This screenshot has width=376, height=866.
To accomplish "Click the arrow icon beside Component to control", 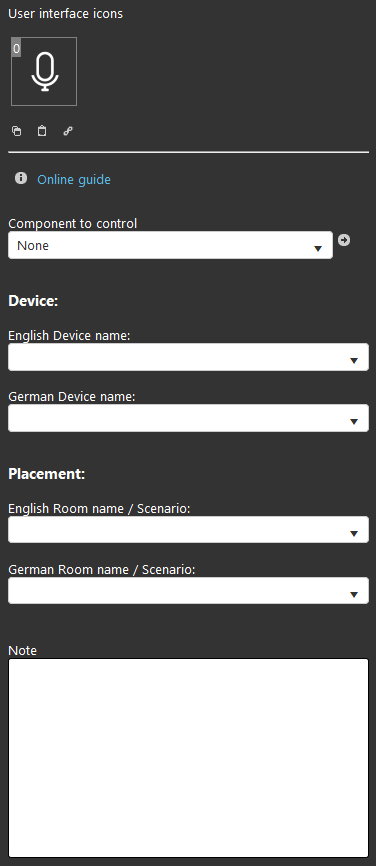I will (344, 240).
